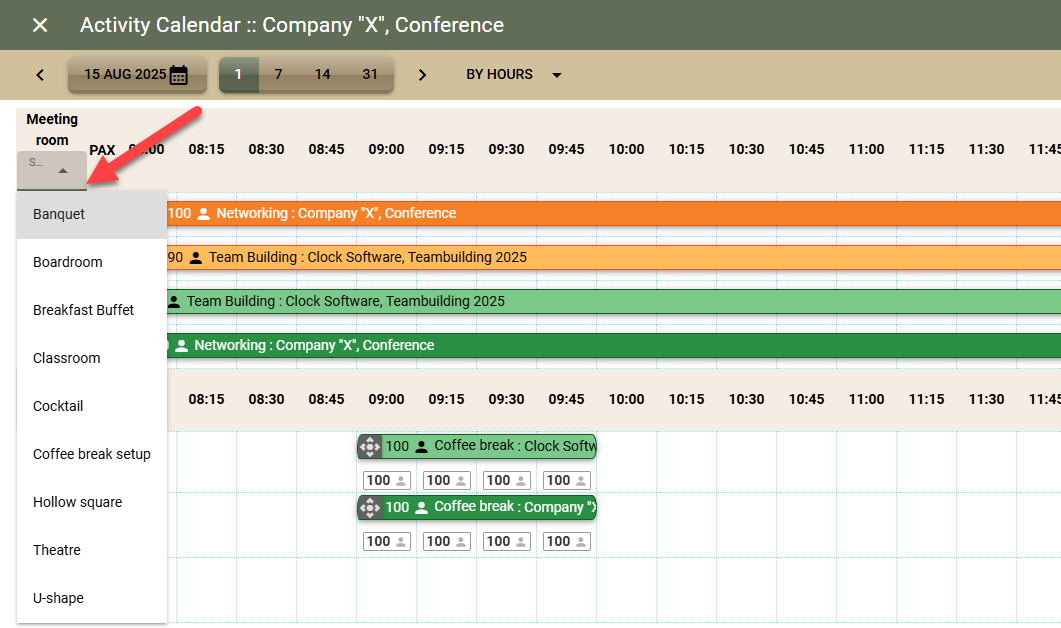Viewport: 1061px width, 628px height.
Task: Click fourth 100 pax box under Clock Software coffee break
Action: tap(567, 480)
